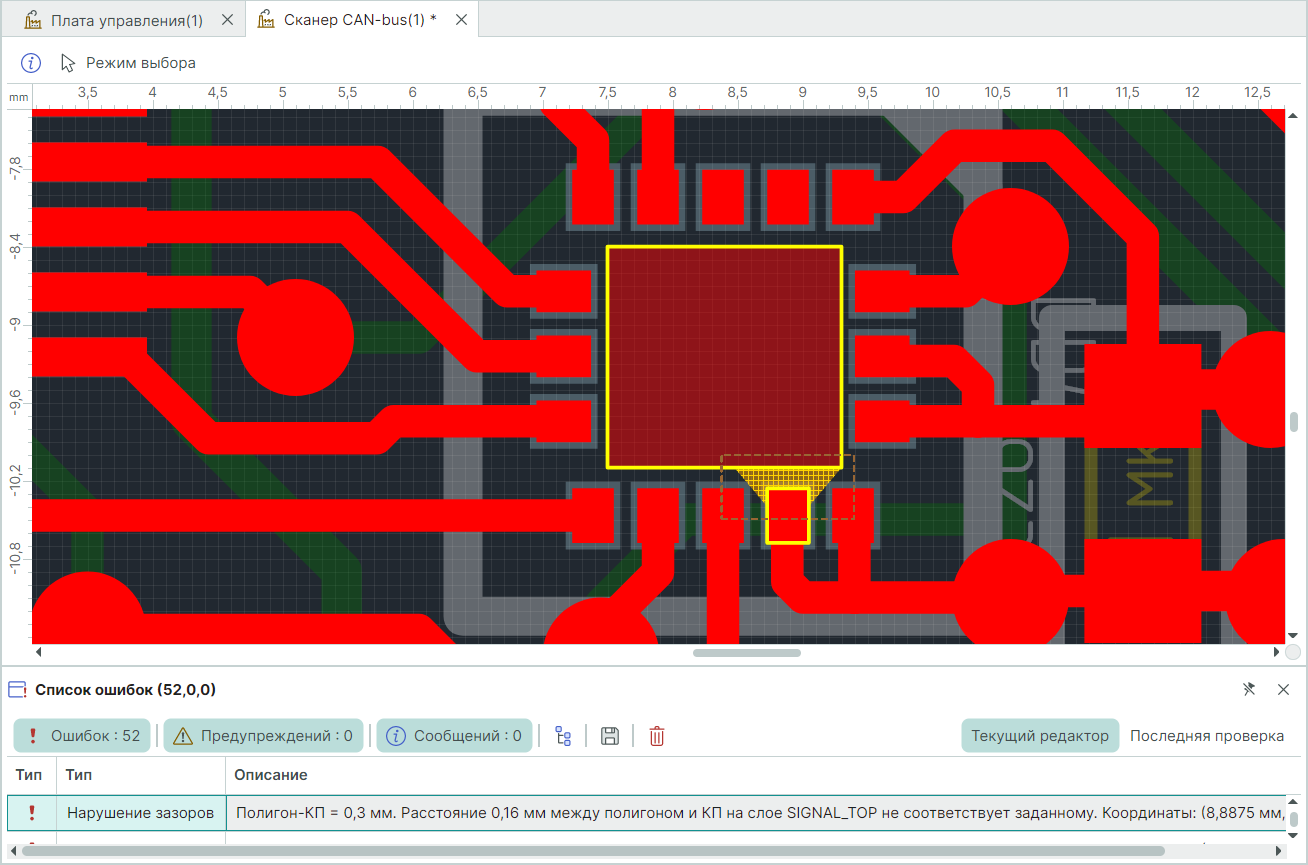Close the Сканер CAN-bus(1) tab
This screenshot has width=1308, height=865.
point(461,19)
